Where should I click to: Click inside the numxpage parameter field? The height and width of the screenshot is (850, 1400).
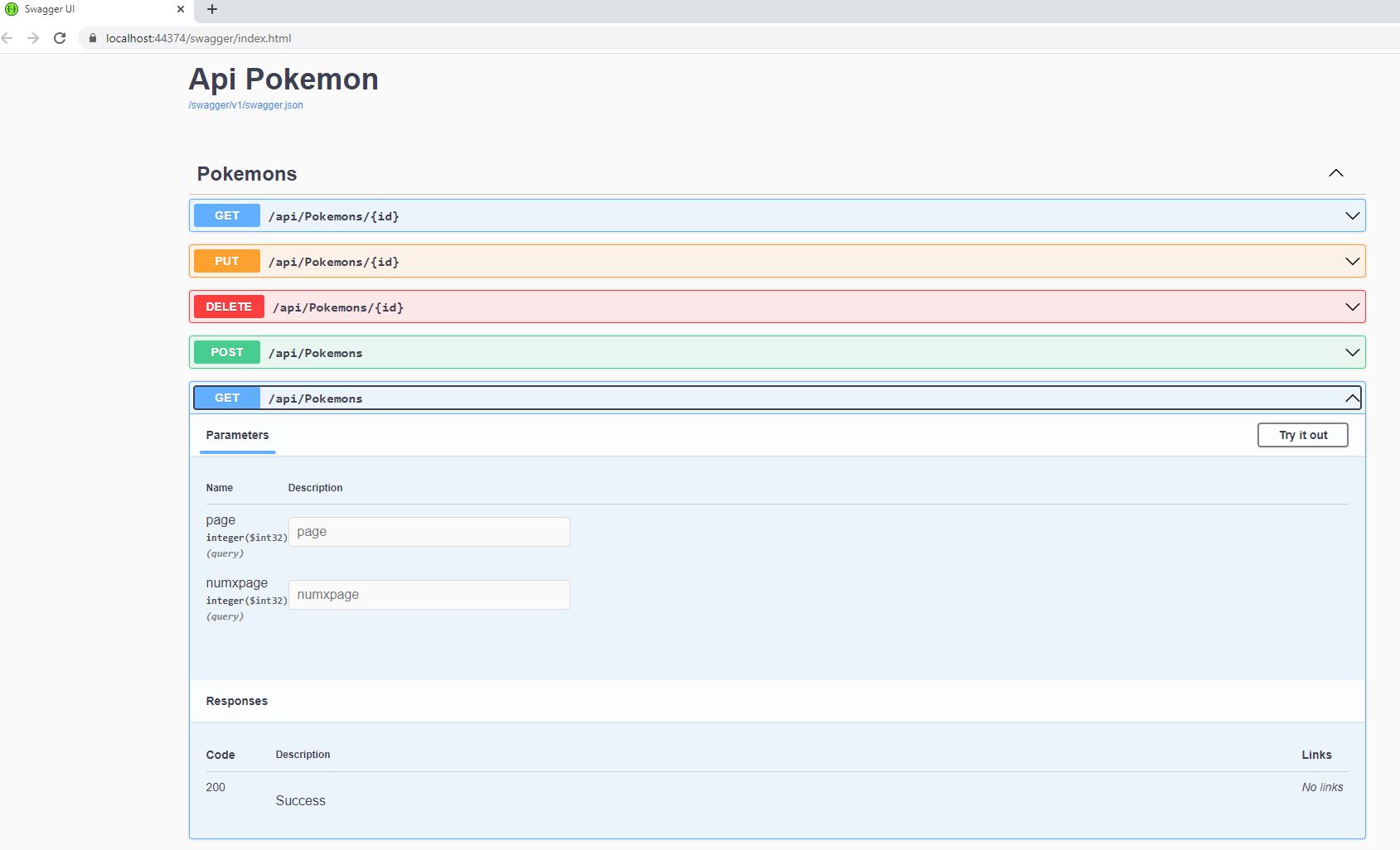[x=429, y=594]
